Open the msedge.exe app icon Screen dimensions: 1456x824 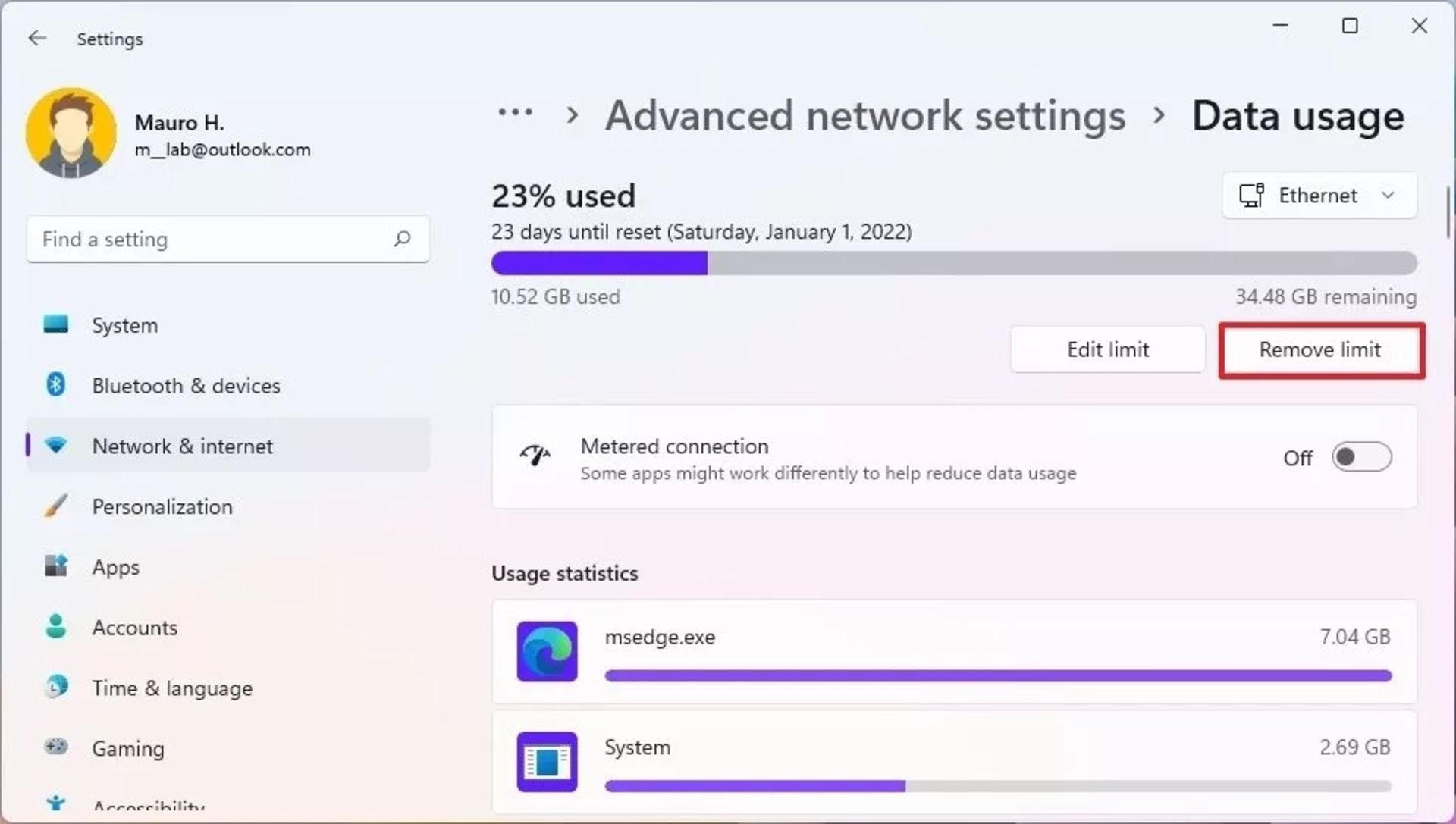pyautogui.click(x=547, y=652)
